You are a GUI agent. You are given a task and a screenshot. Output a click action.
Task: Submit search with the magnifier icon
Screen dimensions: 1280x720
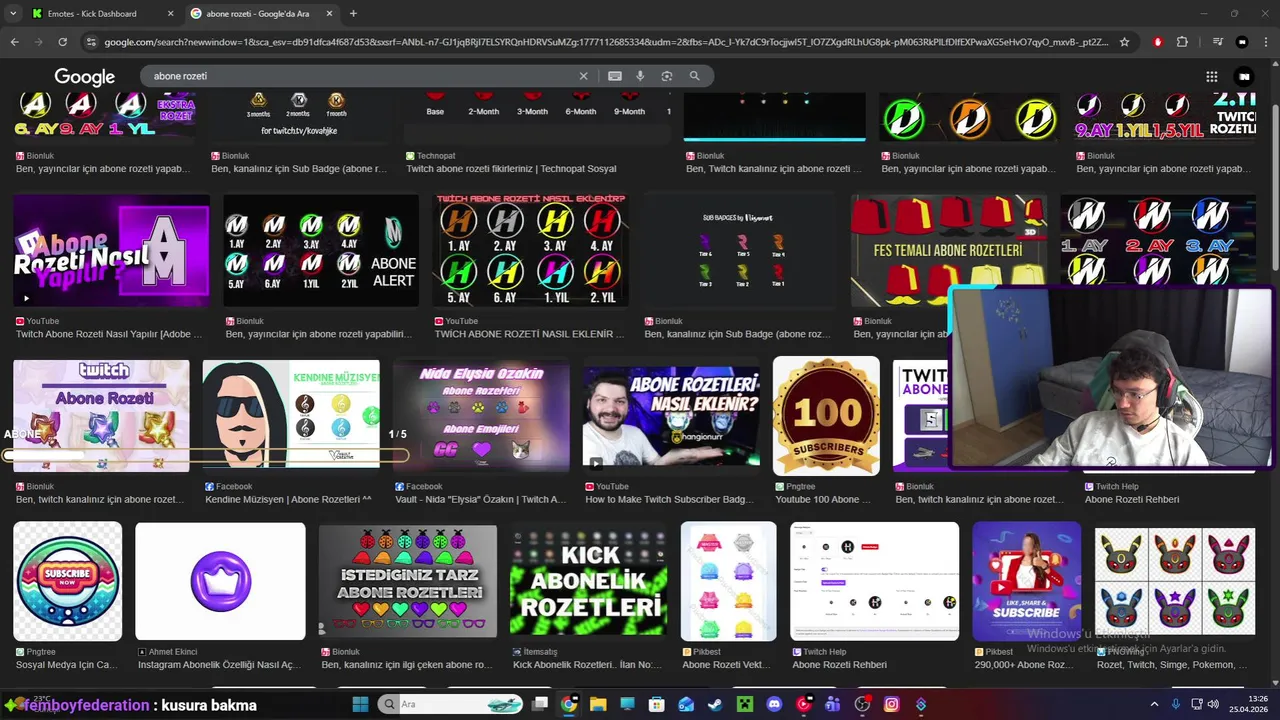pos(694,76)
